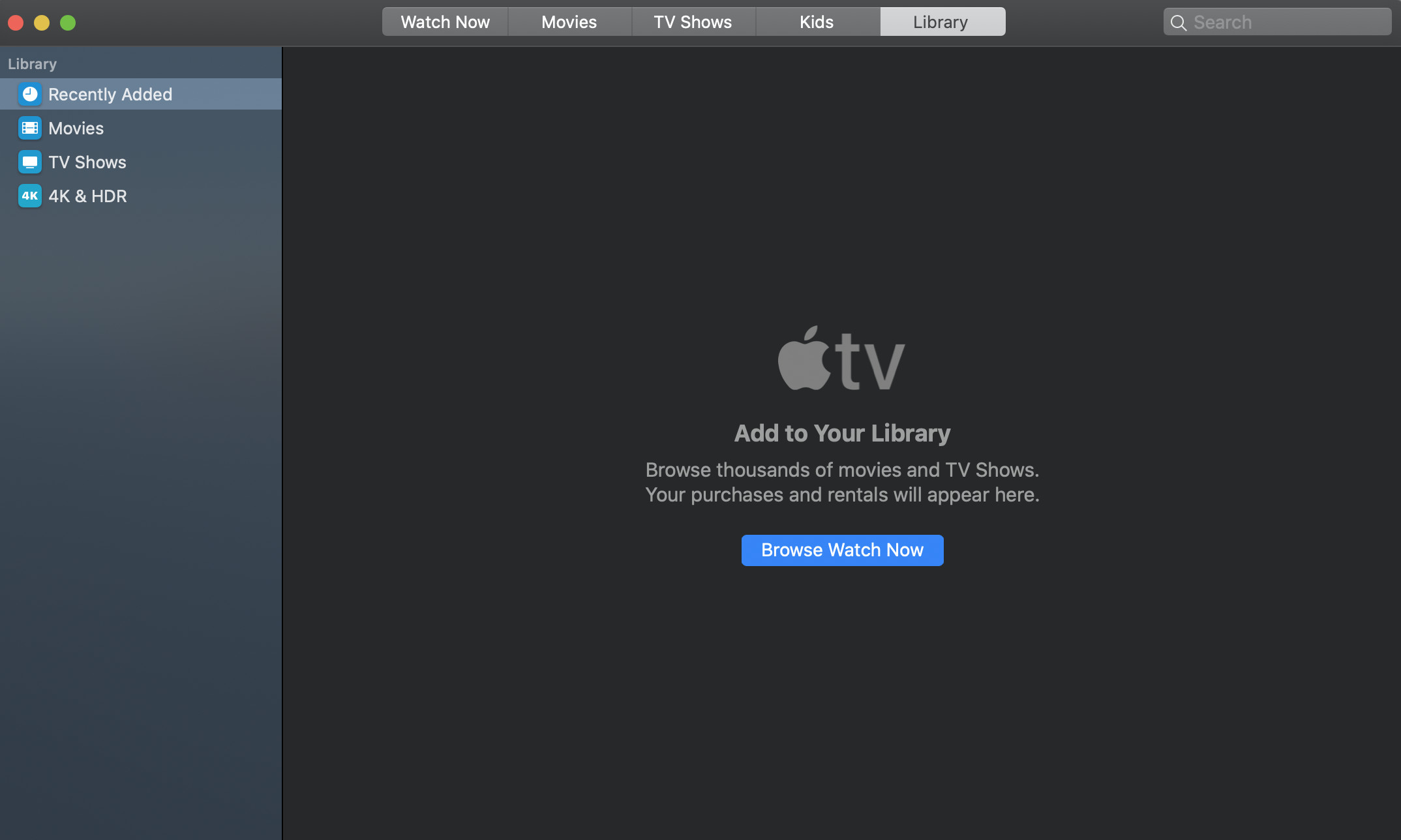Select Recently Added label in sidebar
The height and width of the screenshot is (840, 1401).
pyautogui.click(x=110, y=95)
